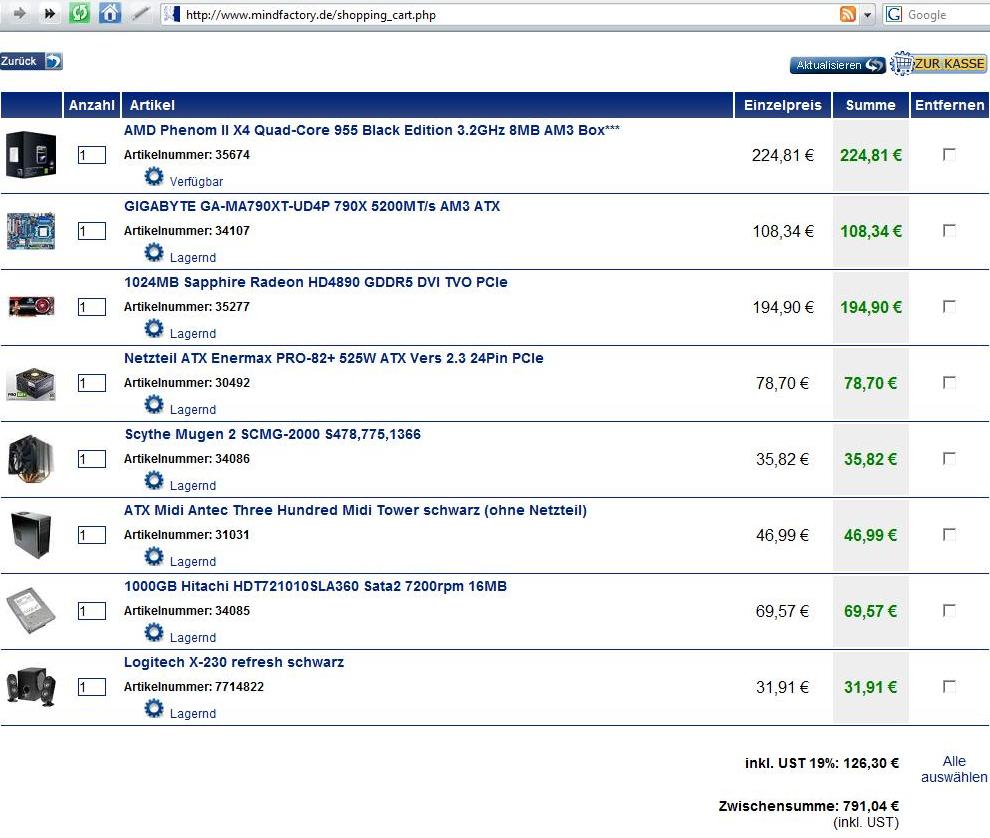Open ATX Midi Antec Three Hundred link
990x838 pixels.
coord(355,510)
